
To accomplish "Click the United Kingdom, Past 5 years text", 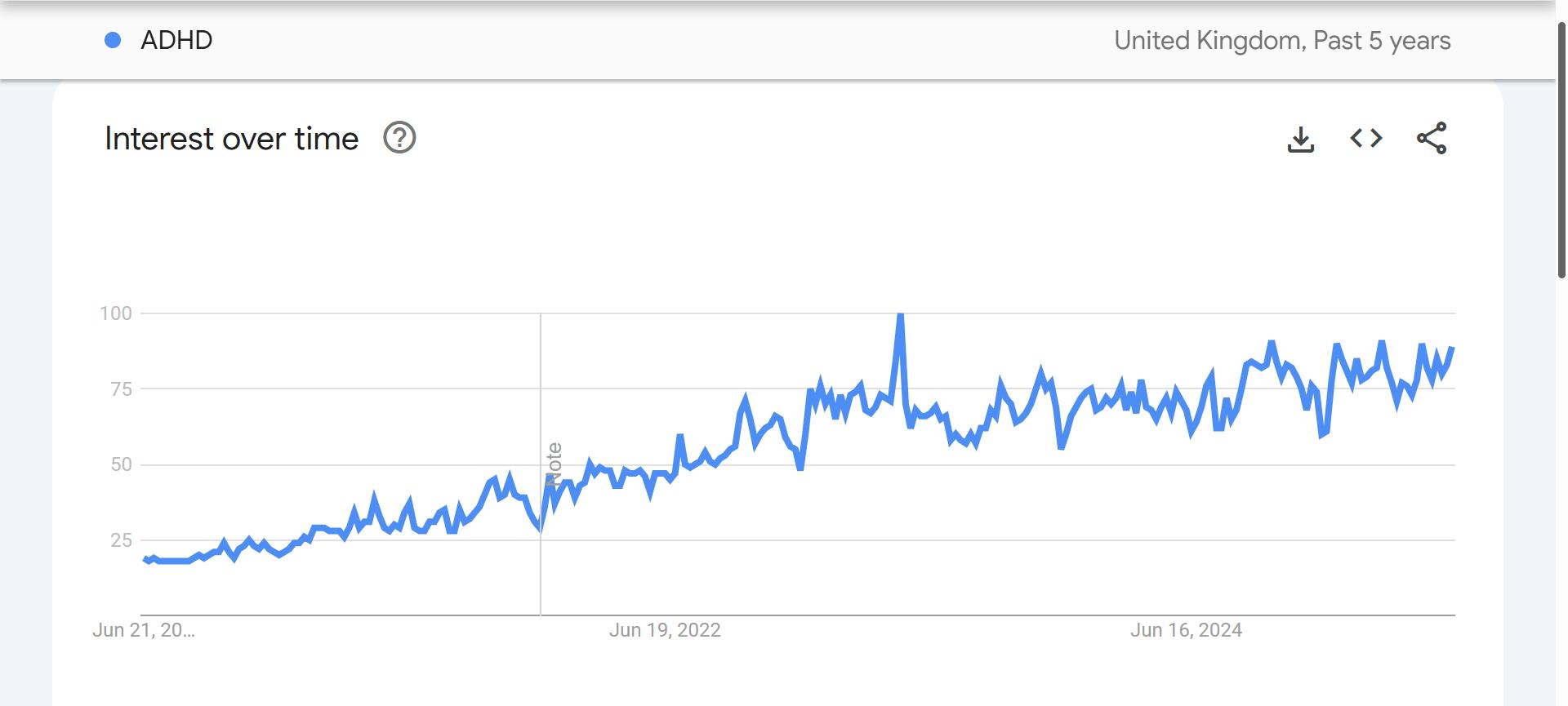I will click(x=1282, y=41).
